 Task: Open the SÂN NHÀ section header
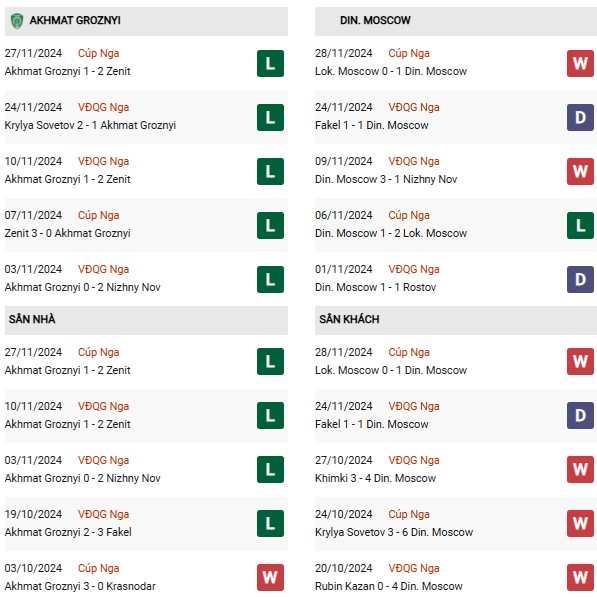coord(146,320)
